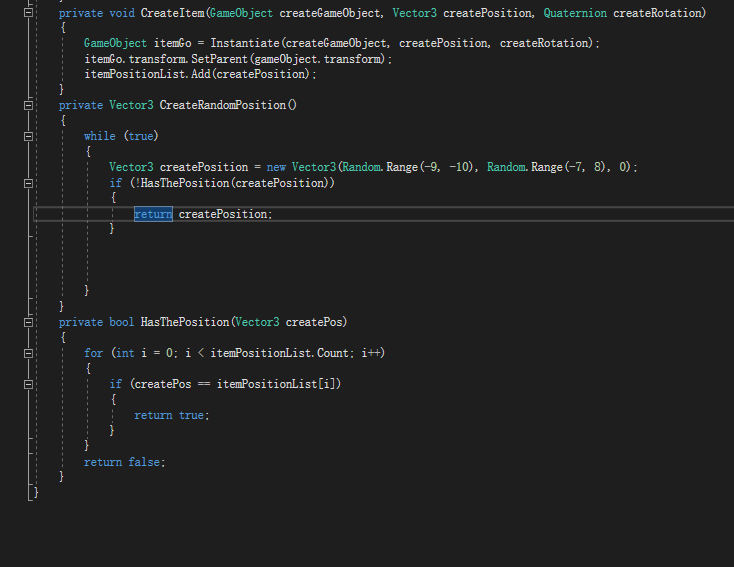Click 'new' keyword in createPosition assignment
Screen dimensions: 734x567
(276, 167)
